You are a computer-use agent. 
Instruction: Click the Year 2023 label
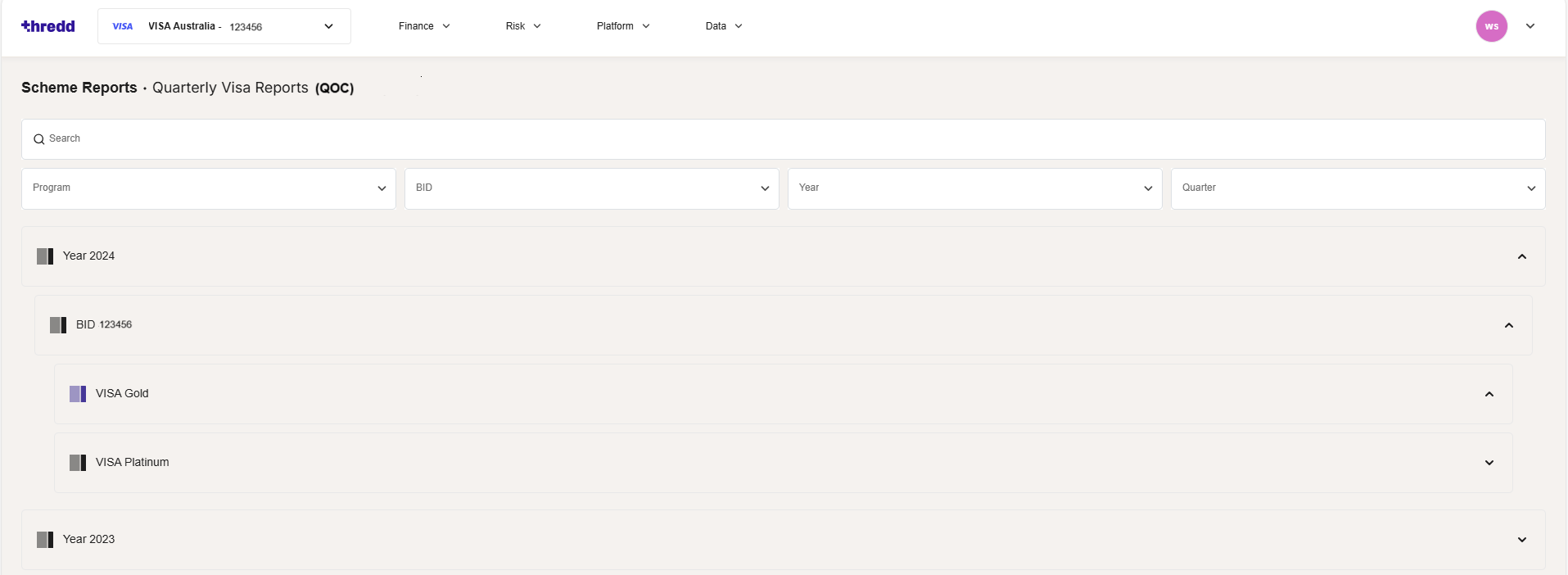[89, 540]
